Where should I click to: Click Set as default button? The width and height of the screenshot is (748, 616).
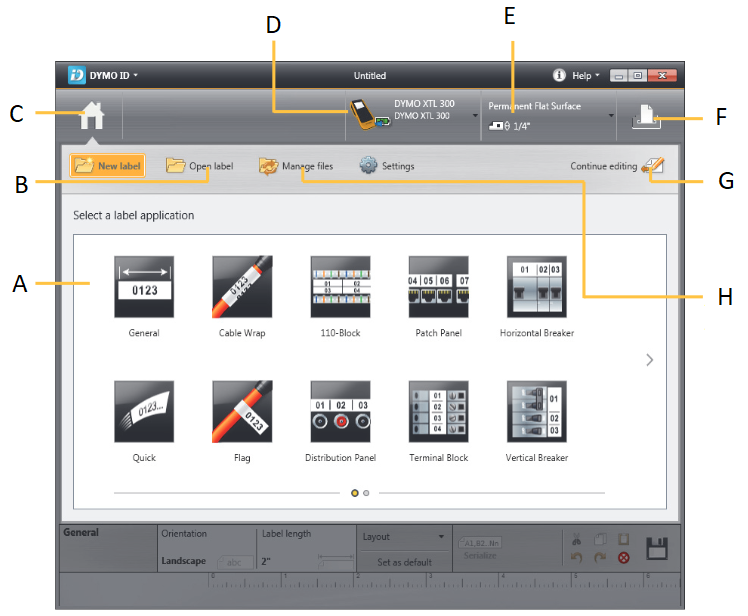pos(404,562)
